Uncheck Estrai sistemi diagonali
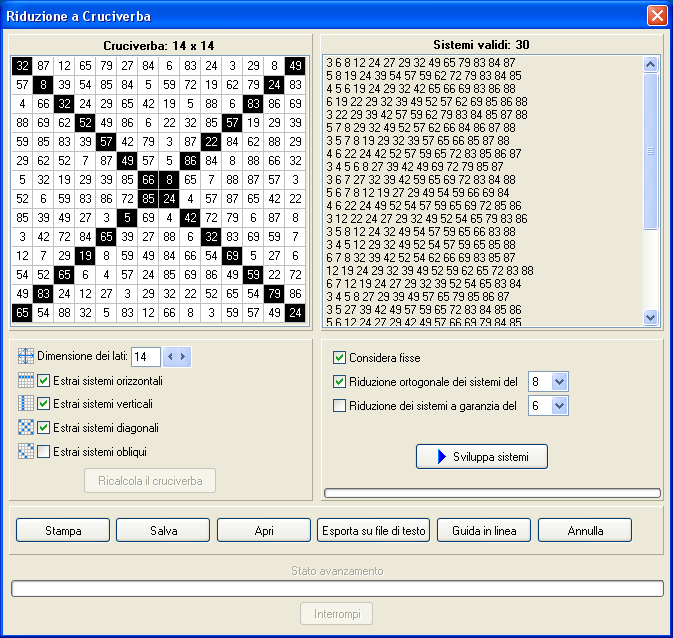Screen dimensions: 673x638 [x=43, y=428]
